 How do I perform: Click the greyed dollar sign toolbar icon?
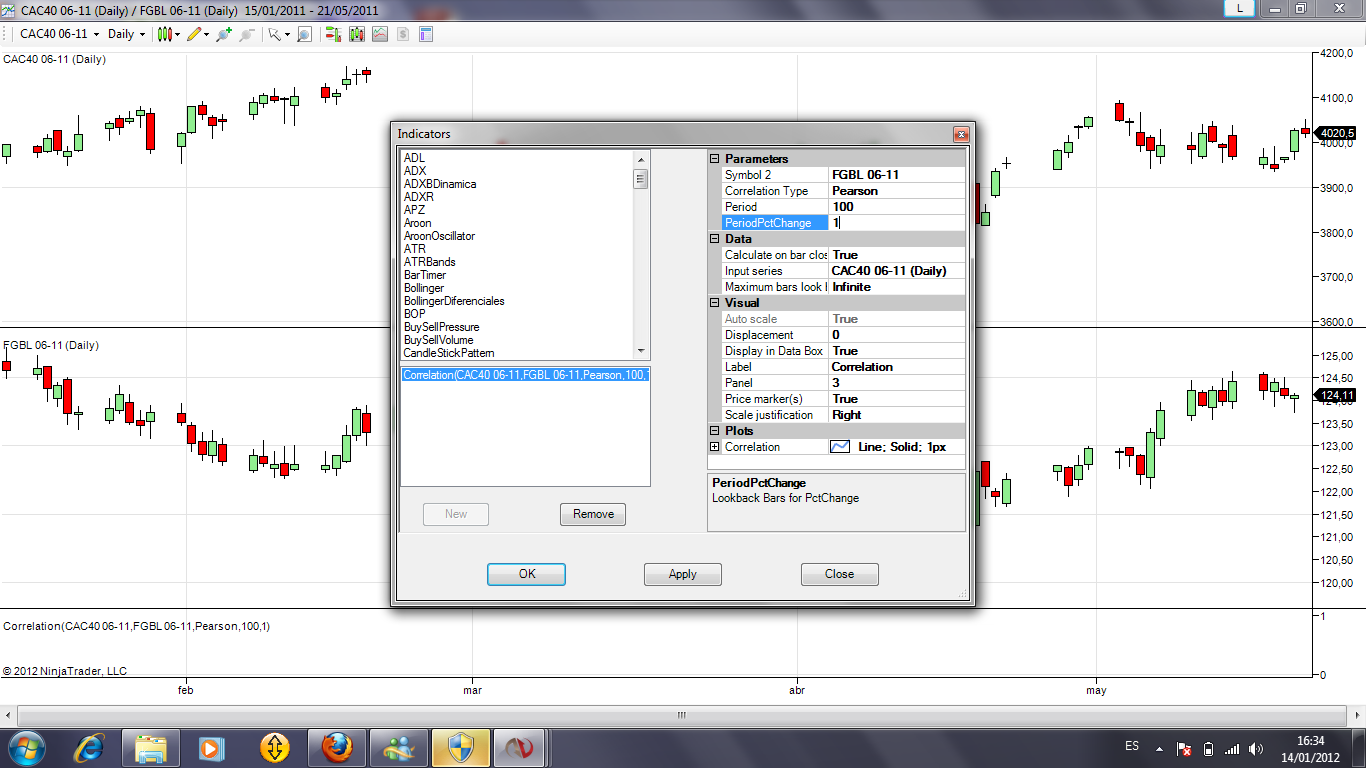(403, 34)
